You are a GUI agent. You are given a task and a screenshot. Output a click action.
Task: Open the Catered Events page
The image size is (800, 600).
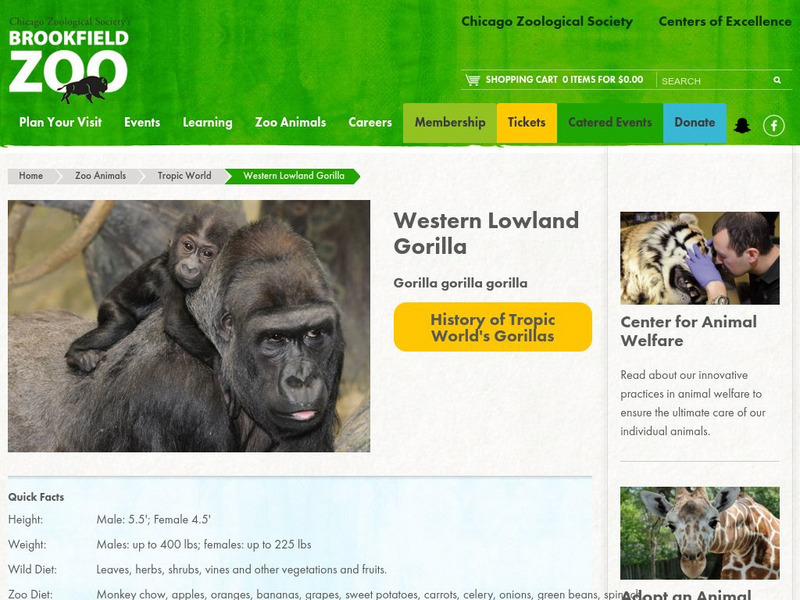pyautogui.click(x=610, y=123)
